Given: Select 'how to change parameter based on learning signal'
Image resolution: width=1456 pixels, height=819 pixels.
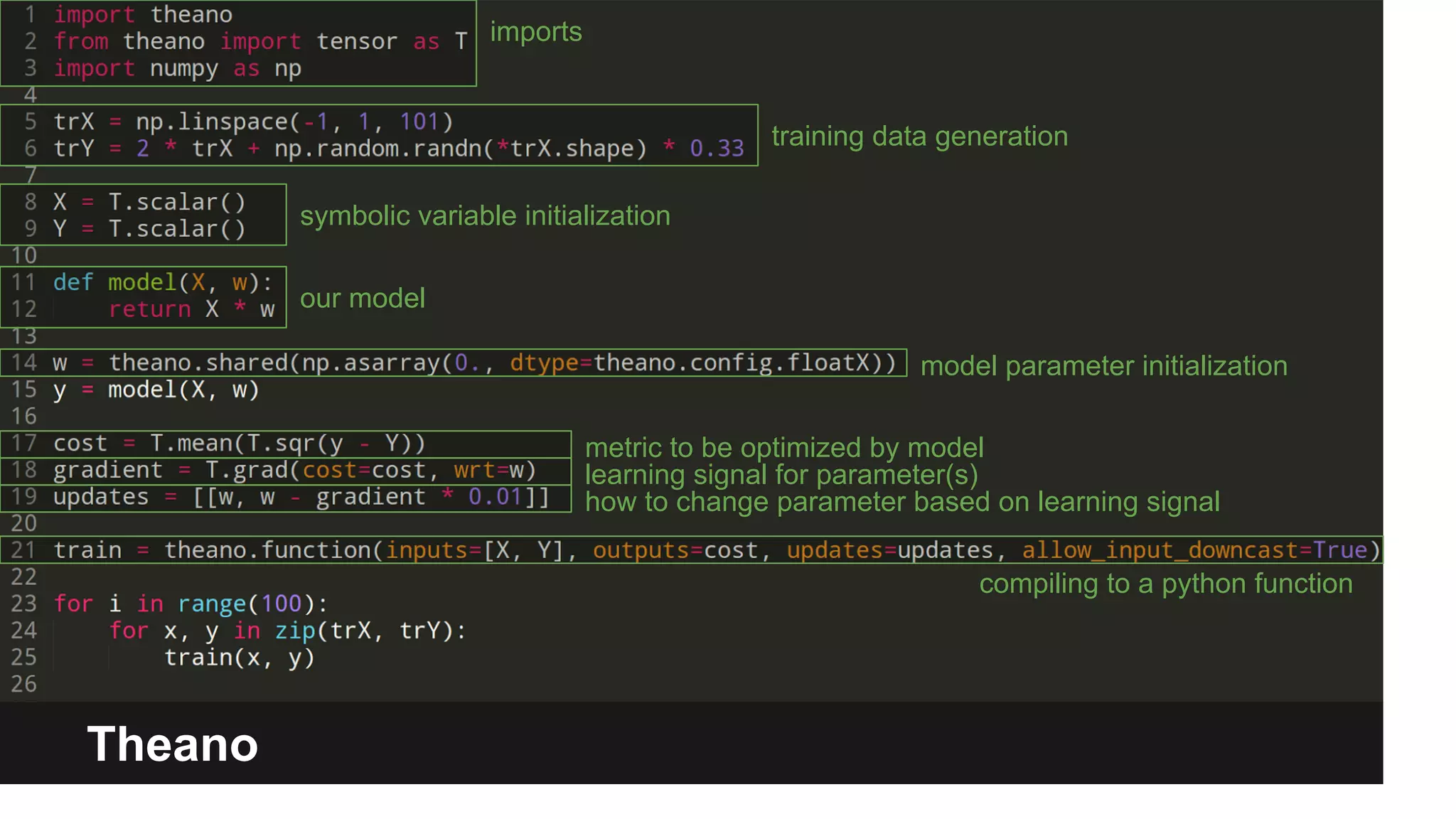Looking at the screenshot, I should click(x=902, y=502).
